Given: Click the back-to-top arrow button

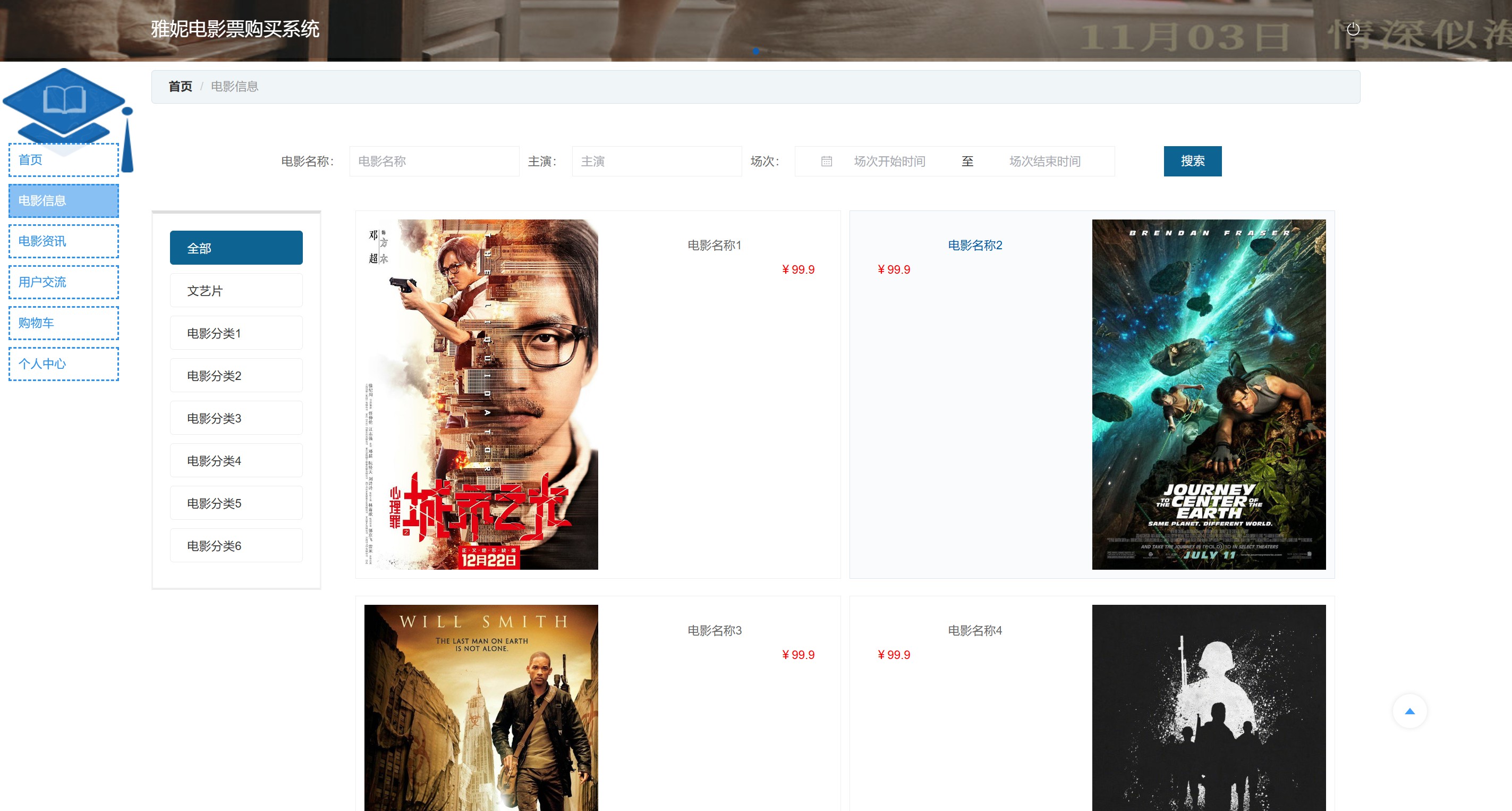Looking at the screenshot, I should point(1409,711).
